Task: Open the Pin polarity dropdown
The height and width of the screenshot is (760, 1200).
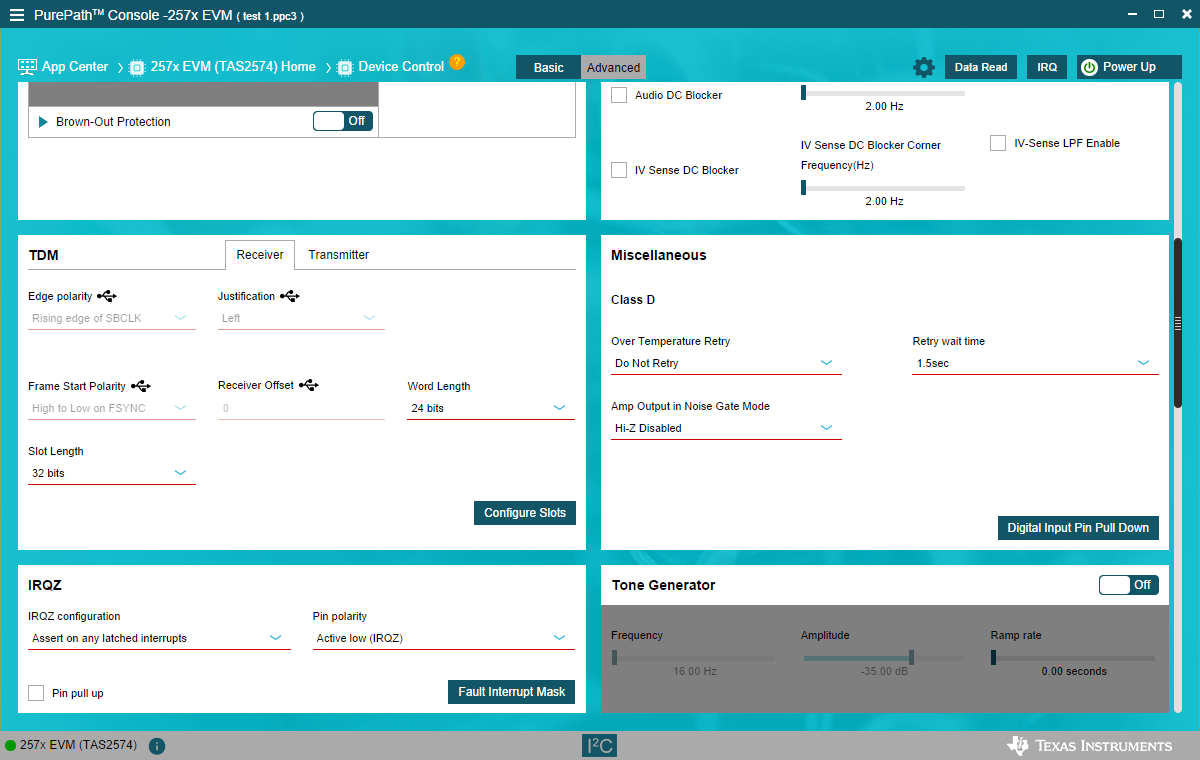Action: (443, 638)
